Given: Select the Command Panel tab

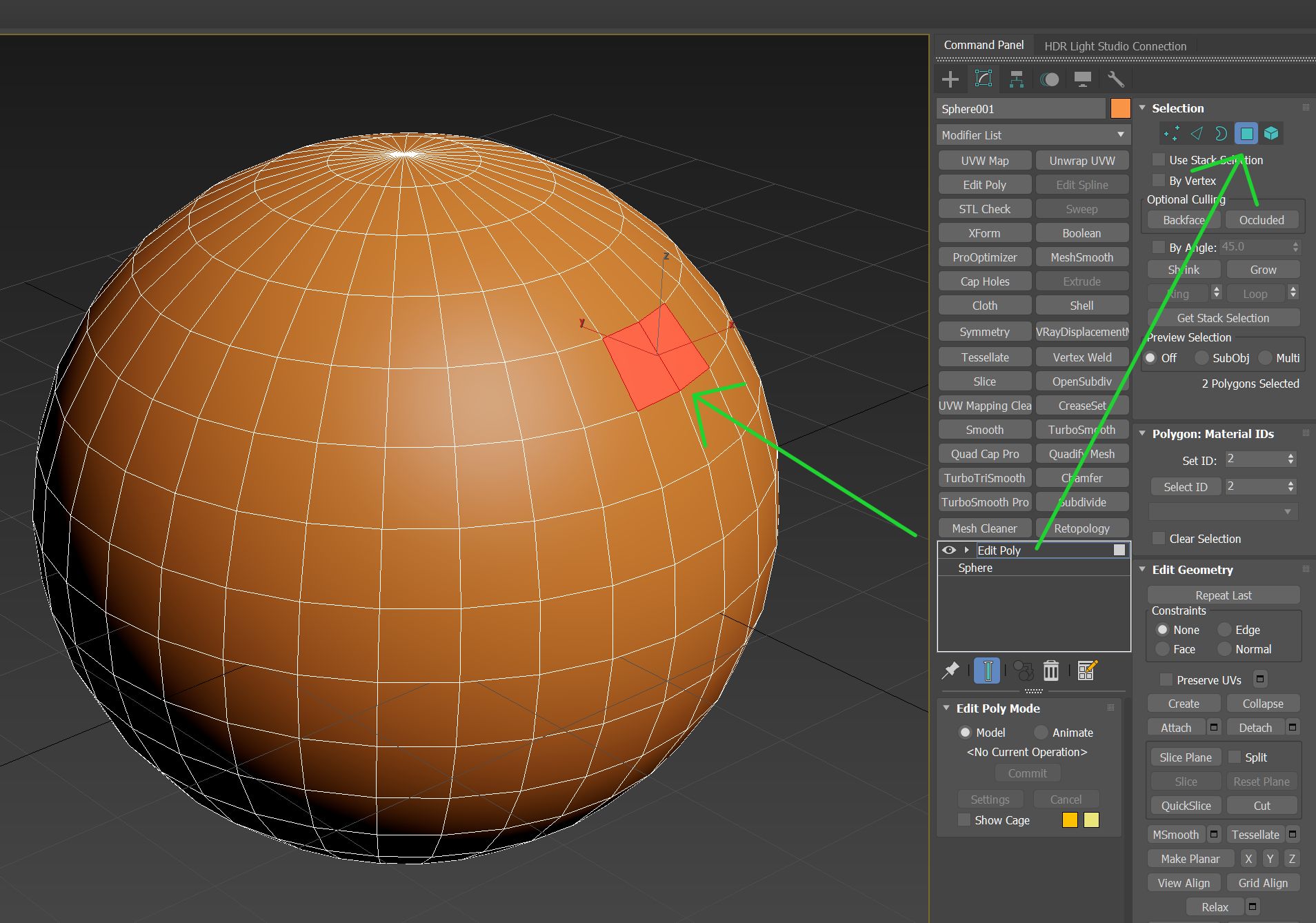Looking at the screenshot, I should [x=984, y=44].
